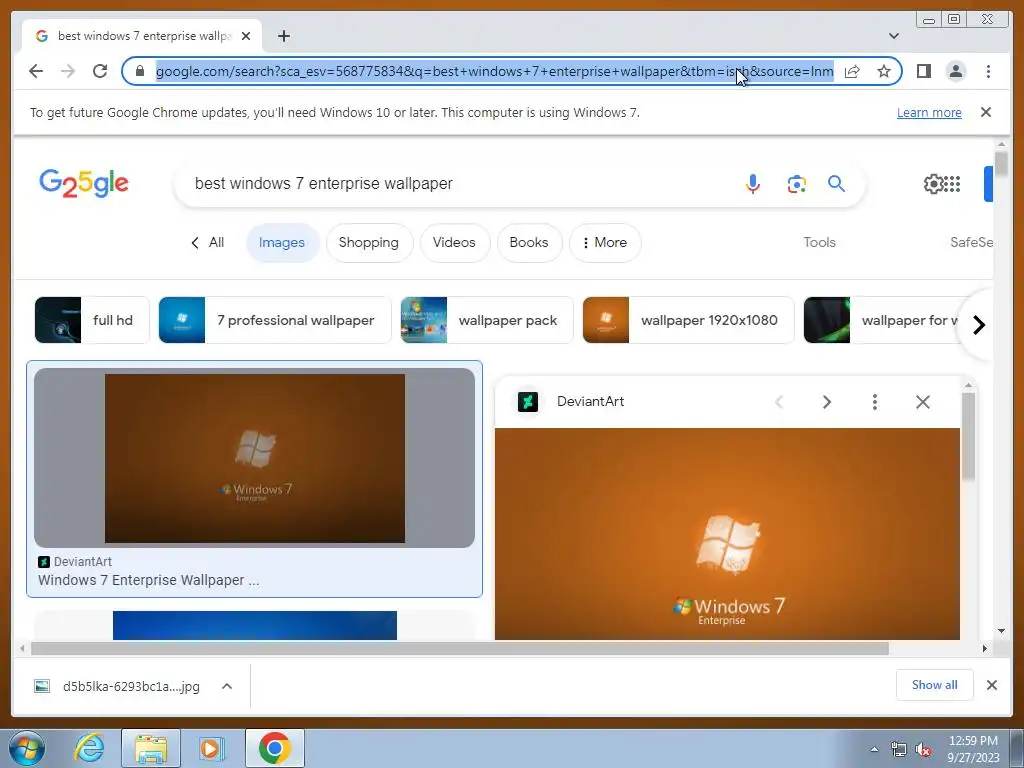Click the horizontal page scrollbar
Screen dimensions: 1024x768
tap(460, 648)
